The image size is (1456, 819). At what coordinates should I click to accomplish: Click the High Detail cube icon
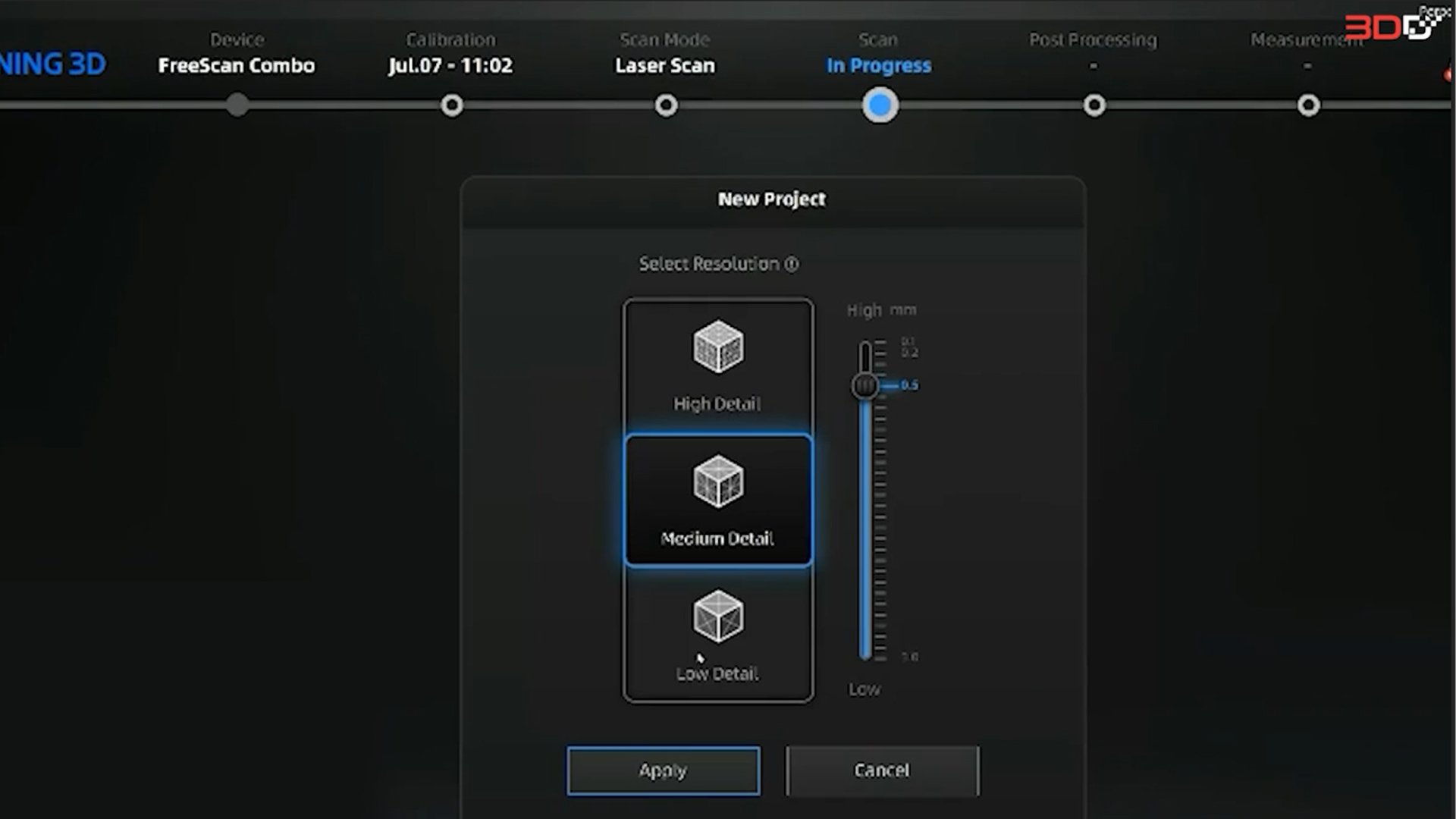717,347
